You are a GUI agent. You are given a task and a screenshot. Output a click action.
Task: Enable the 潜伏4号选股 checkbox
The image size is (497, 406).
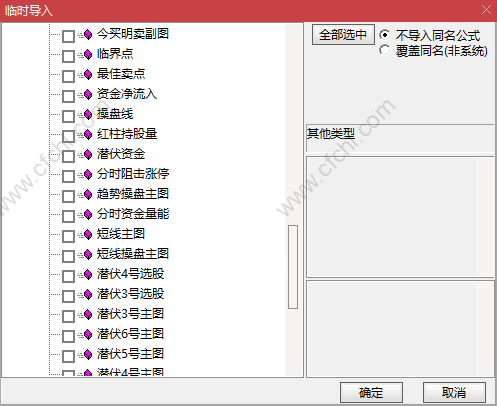pyautogui.click(x=68, y=276)
